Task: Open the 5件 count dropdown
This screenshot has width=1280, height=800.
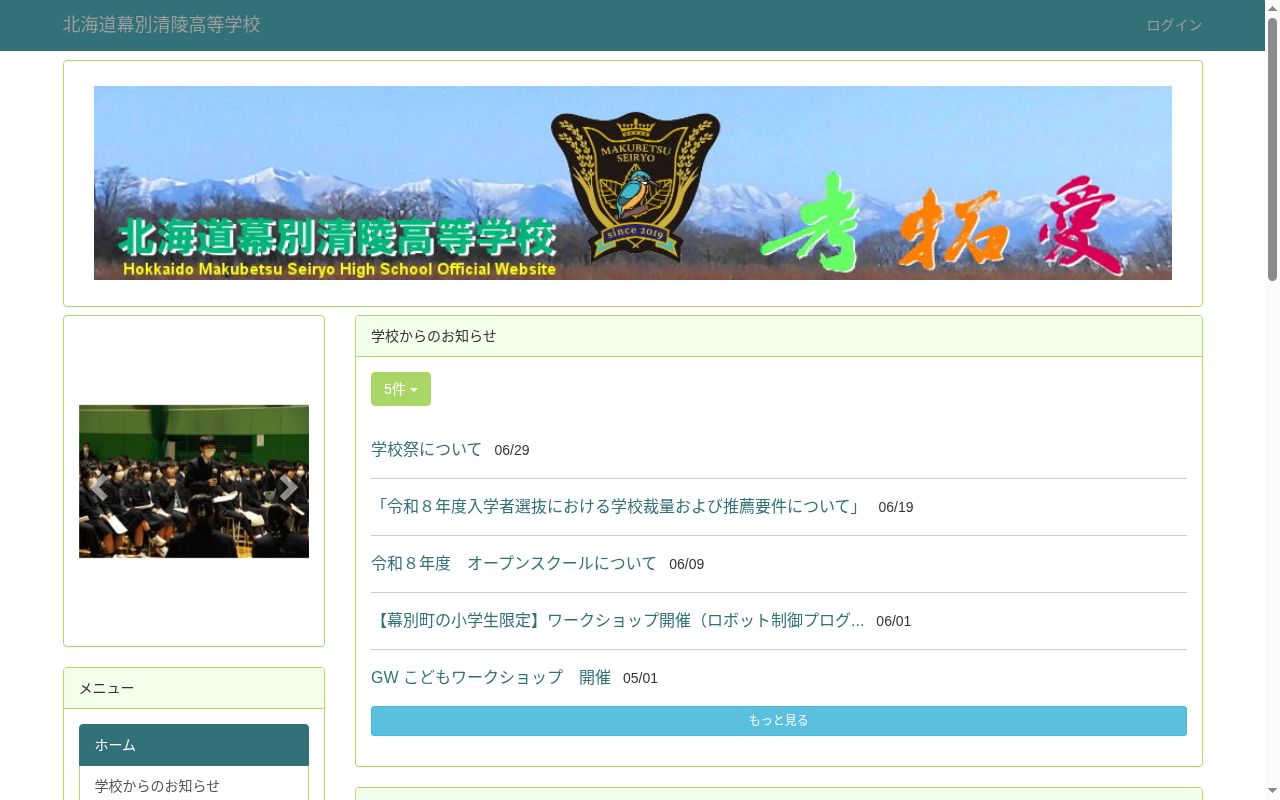Action: pyautogui.click(x=401, y=389)
